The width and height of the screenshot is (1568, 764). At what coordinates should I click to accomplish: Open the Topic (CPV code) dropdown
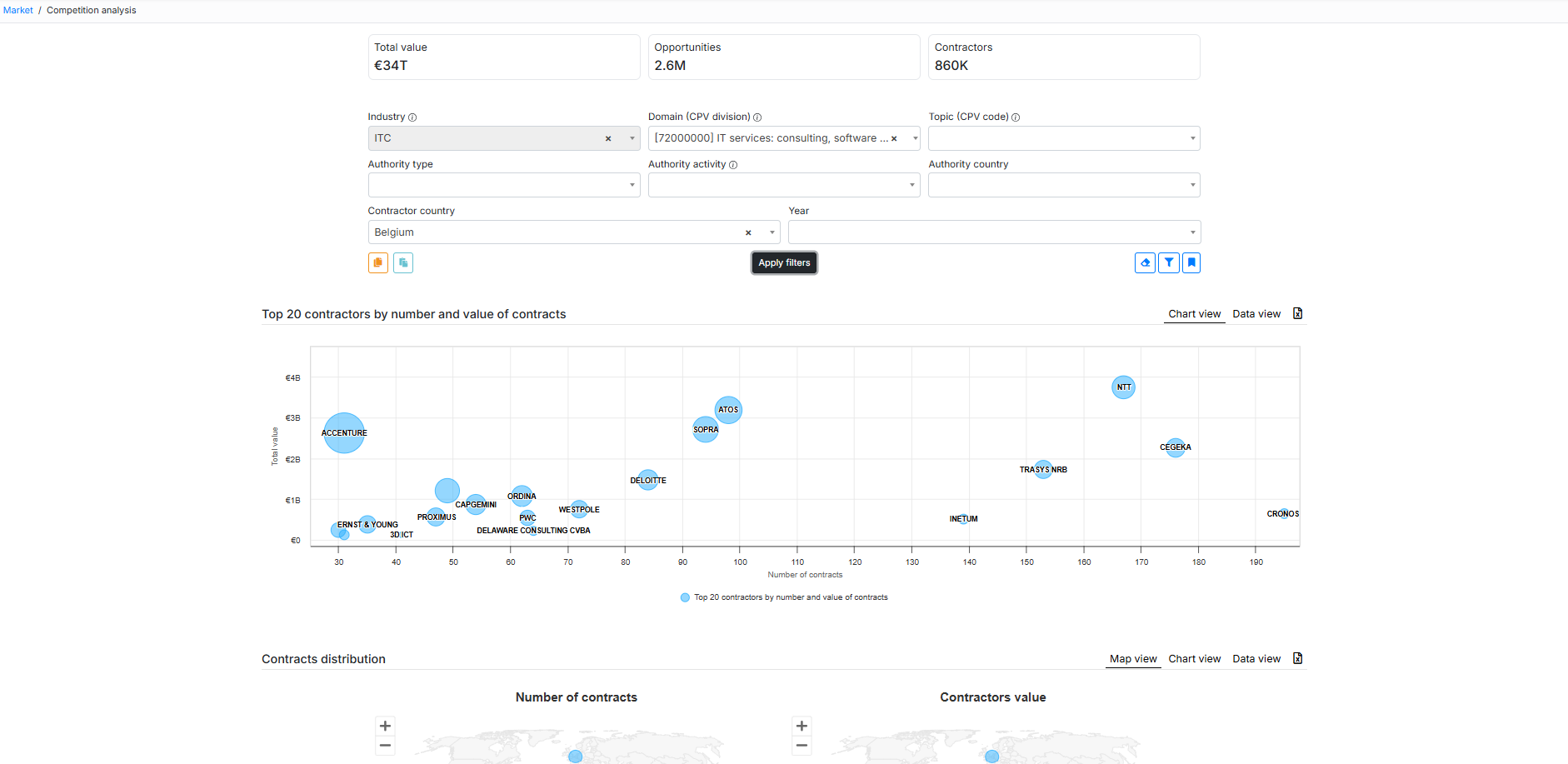[x=1064, y=138]
